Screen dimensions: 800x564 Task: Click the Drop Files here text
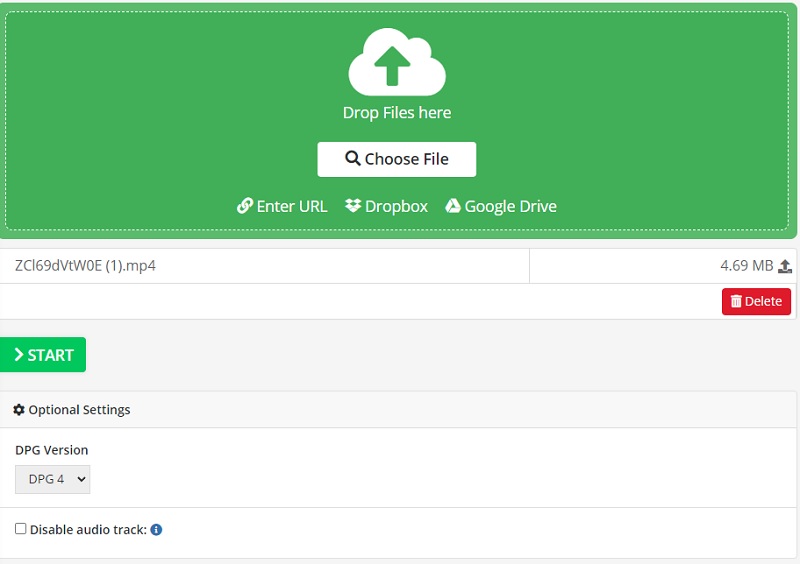click(x=397, y=113)
